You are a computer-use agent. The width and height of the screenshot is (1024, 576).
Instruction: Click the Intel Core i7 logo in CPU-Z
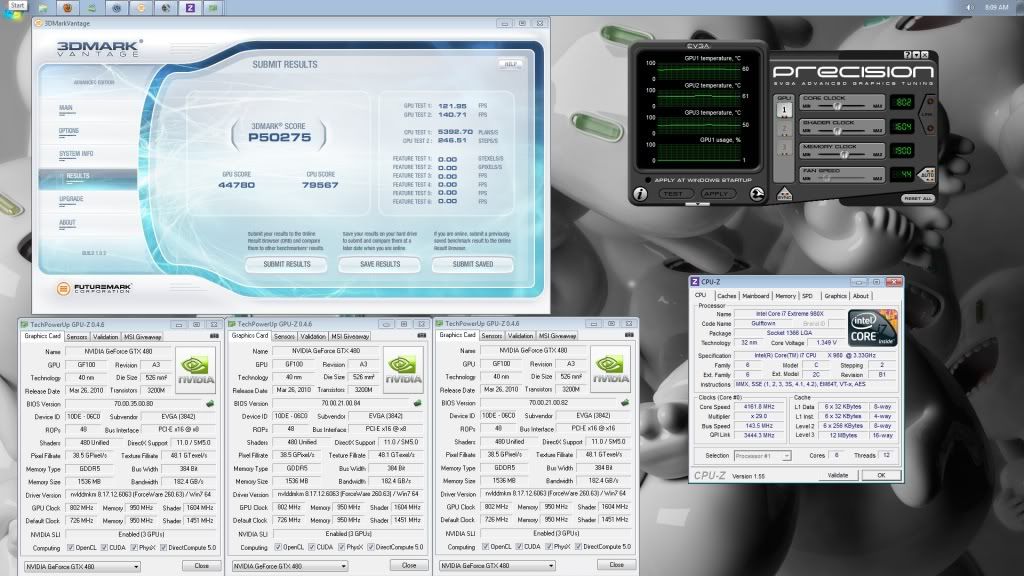[871, 329]
